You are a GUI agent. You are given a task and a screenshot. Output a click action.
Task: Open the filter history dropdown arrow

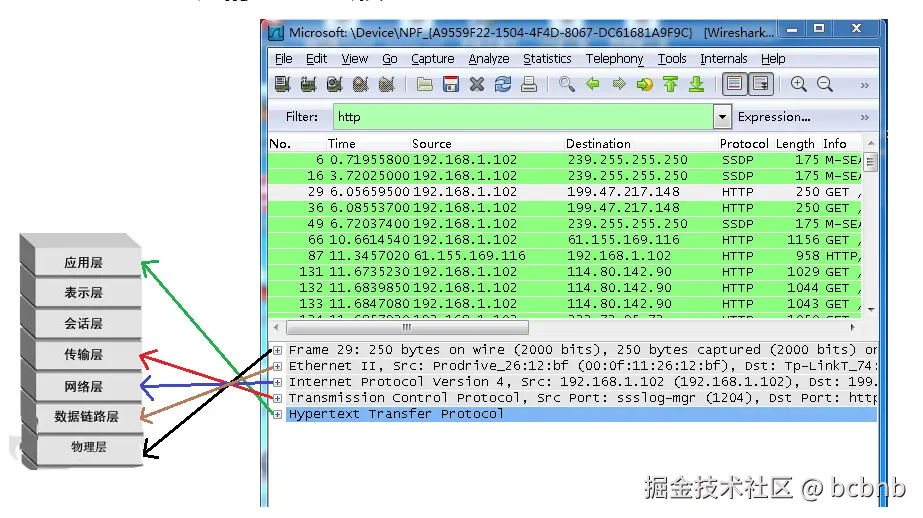pos(722,117)
